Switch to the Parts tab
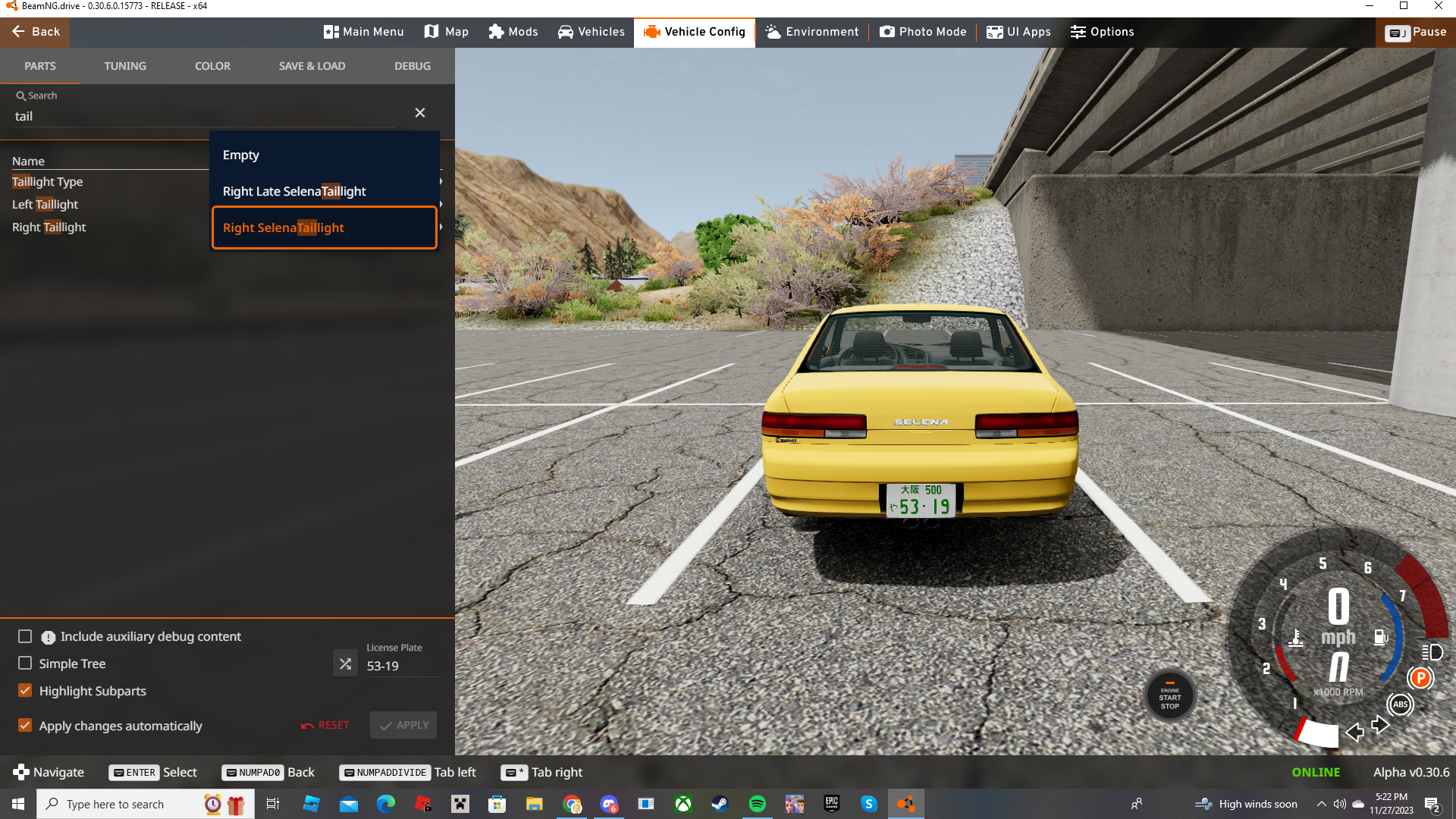Image resolution: width=1456 pixels, height=819 pixels. (40, 66)
